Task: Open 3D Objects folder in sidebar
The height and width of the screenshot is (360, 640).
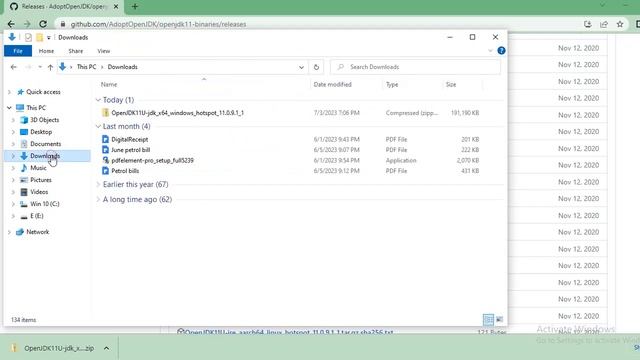Action: (x=44, y=120)
